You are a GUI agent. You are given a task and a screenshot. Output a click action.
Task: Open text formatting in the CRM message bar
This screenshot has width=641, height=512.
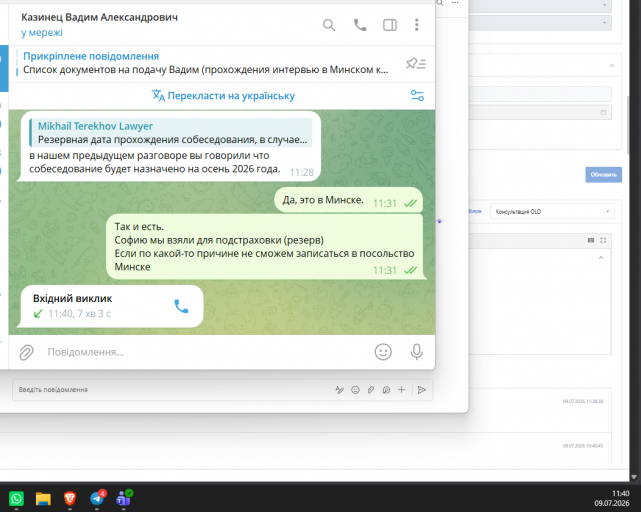click(x=339, y=390)
